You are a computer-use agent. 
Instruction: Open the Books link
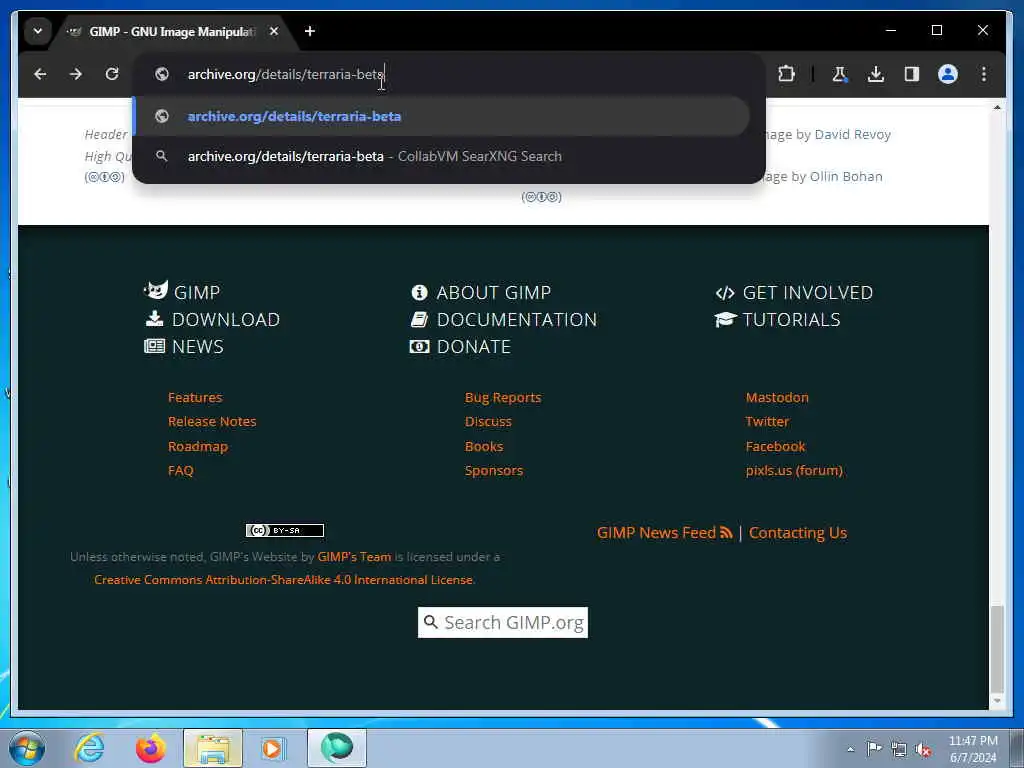484,446
